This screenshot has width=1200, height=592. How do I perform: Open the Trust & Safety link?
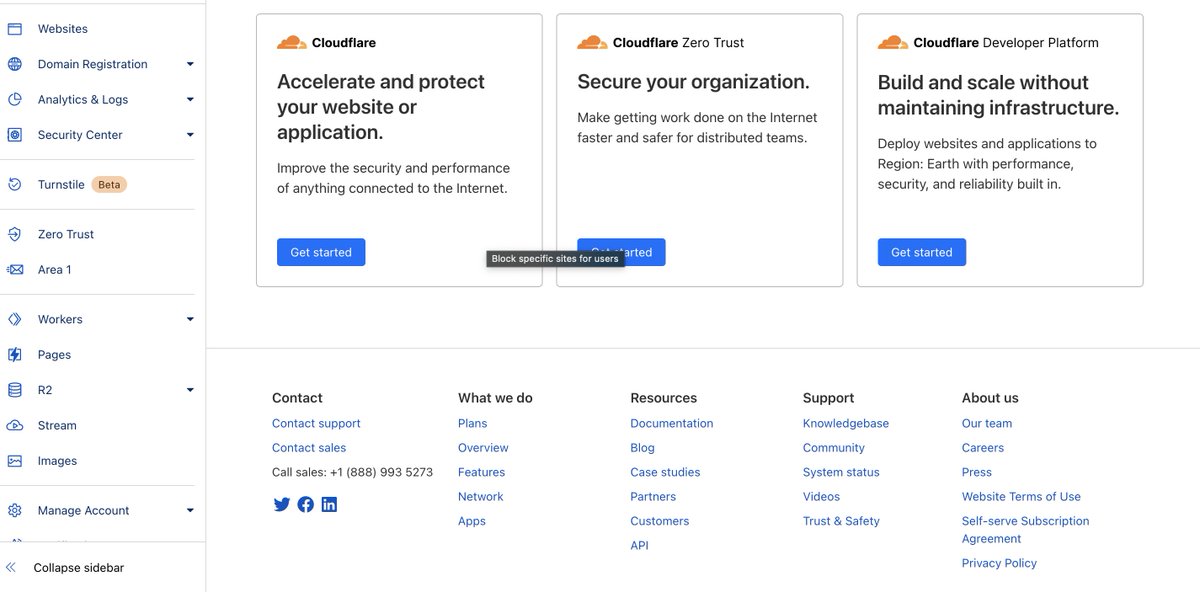pyautogui.click(x=841, y=521)
